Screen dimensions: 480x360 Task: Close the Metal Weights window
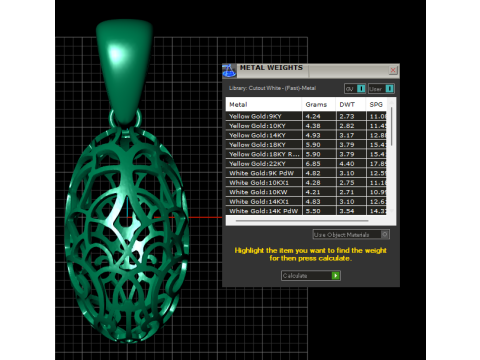tap(393, 70)
